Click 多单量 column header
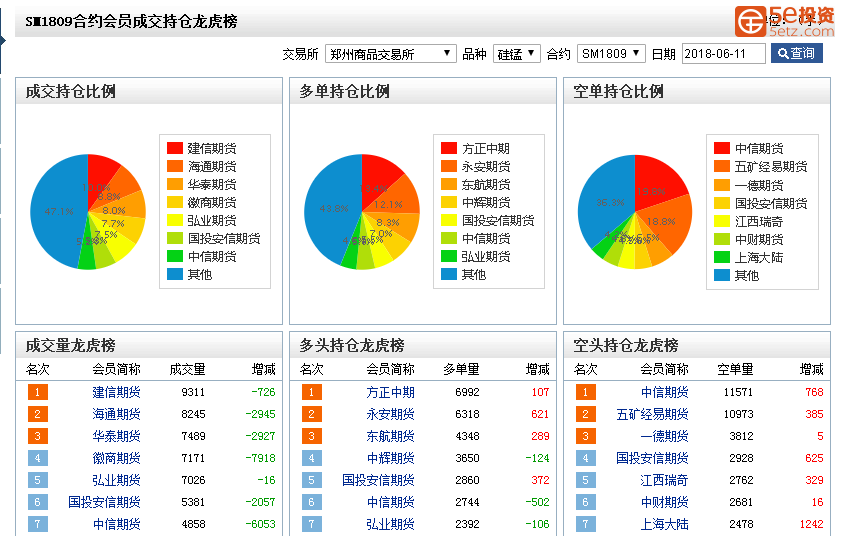 pos(461,370)
